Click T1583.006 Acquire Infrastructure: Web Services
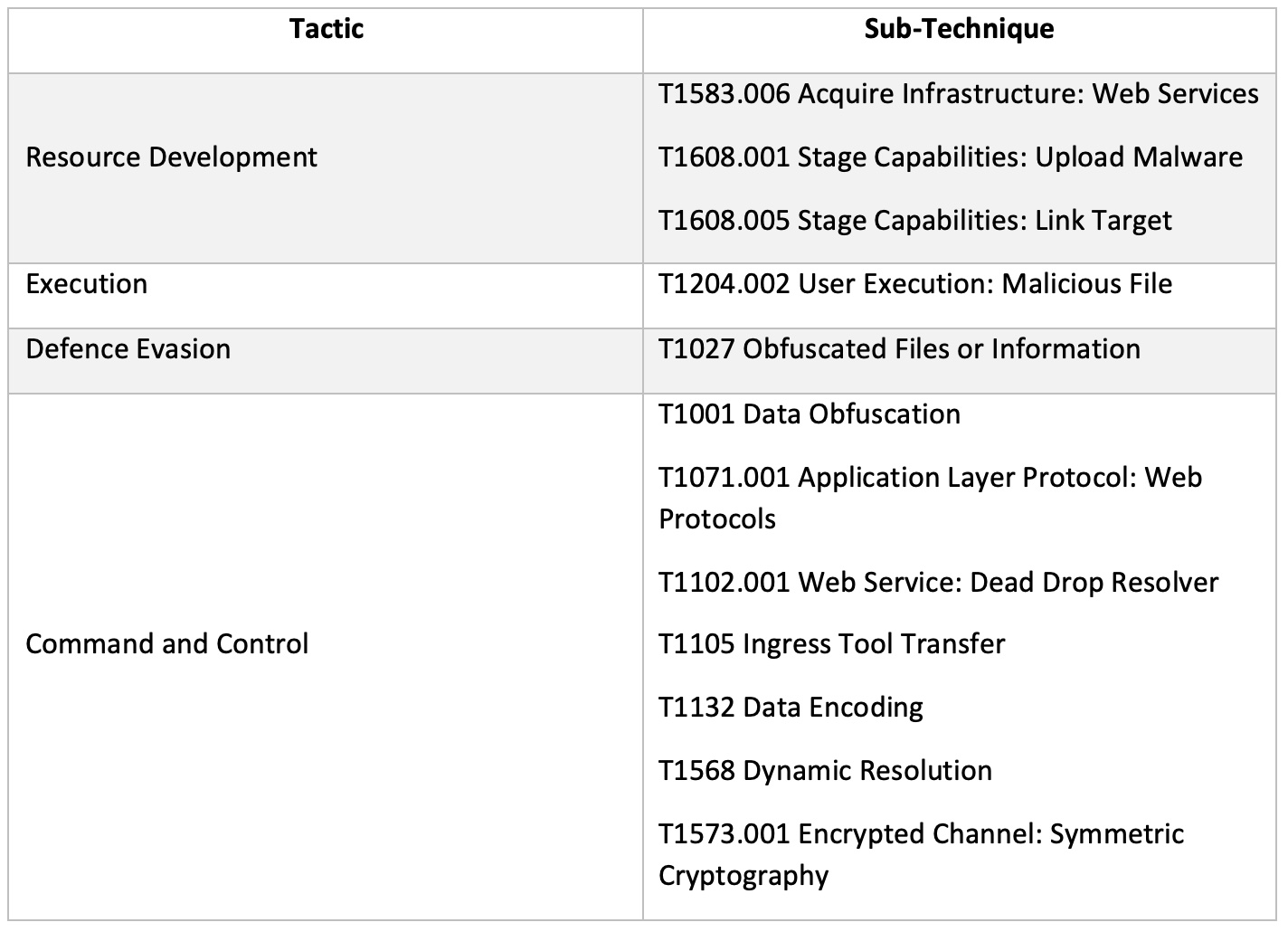The width and height of the screenshot is (1288, 932). coord(958,94)
